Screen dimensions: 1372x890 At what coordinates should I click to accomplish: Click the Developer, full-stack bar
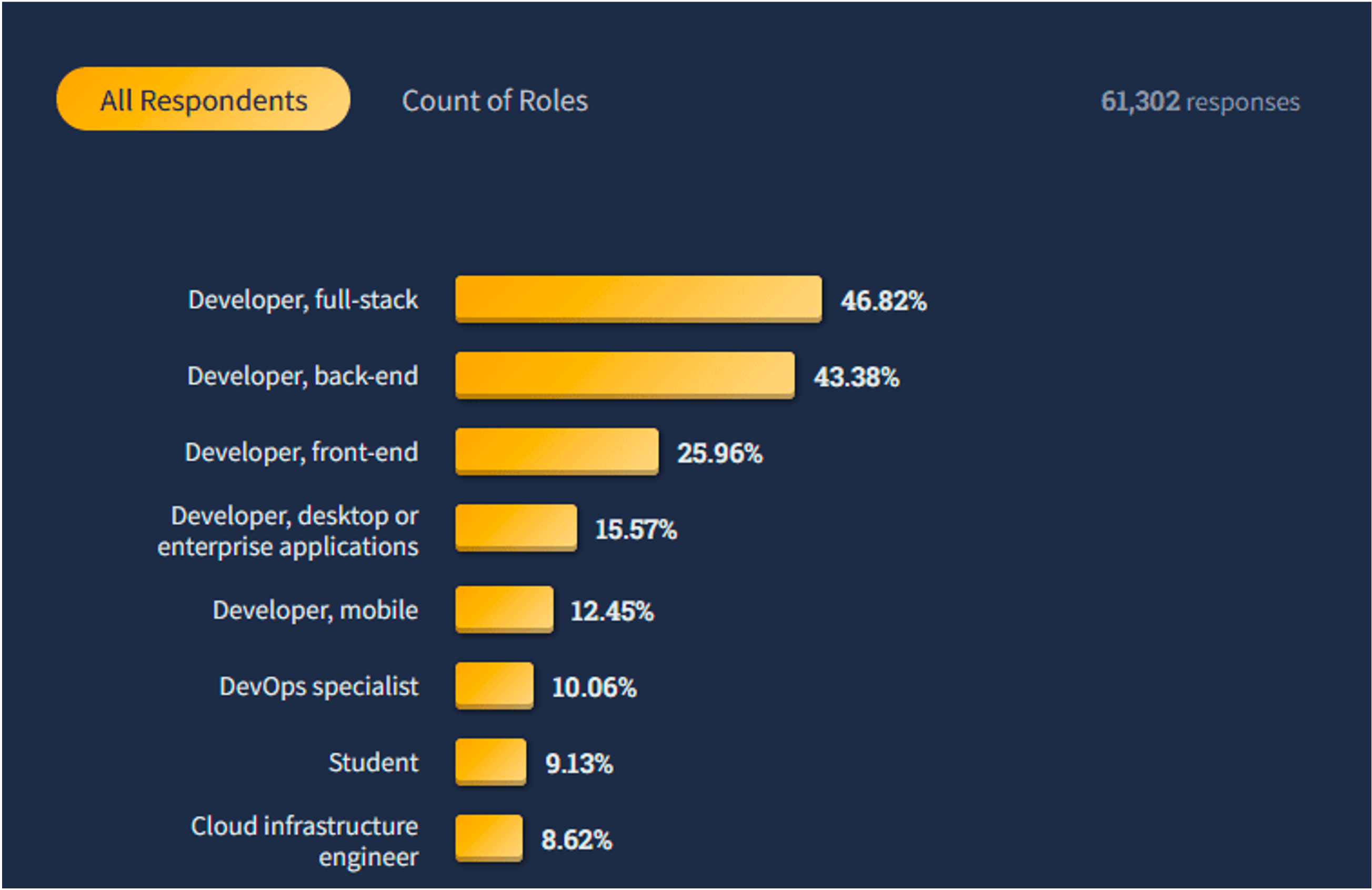pyautogui.click(x=638, y=298)
